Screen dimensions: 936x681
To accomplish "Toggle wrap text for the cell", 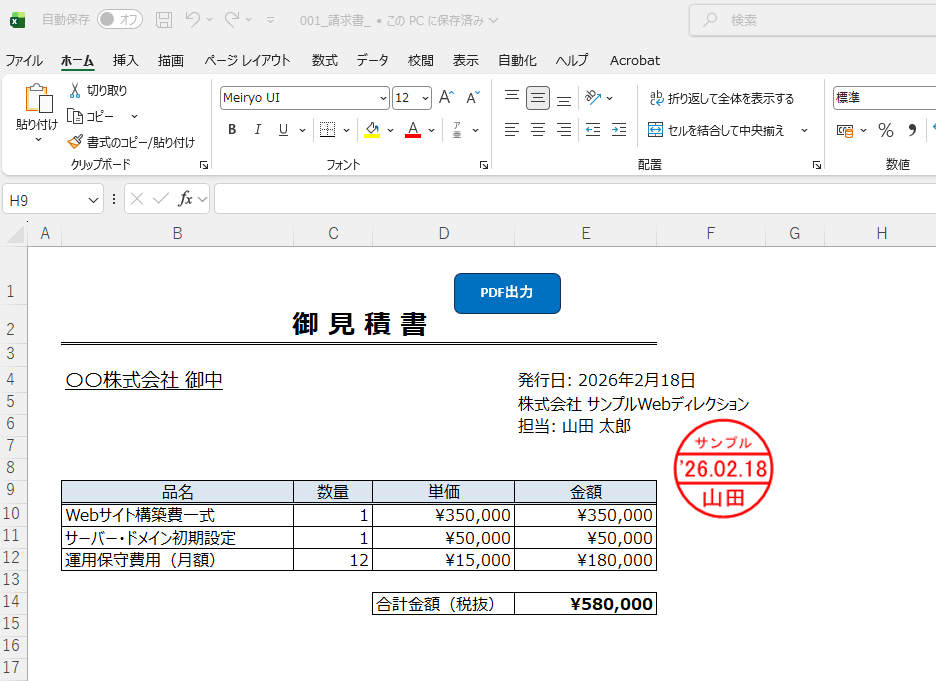I will pyautogui.click(x=657, y=98).
